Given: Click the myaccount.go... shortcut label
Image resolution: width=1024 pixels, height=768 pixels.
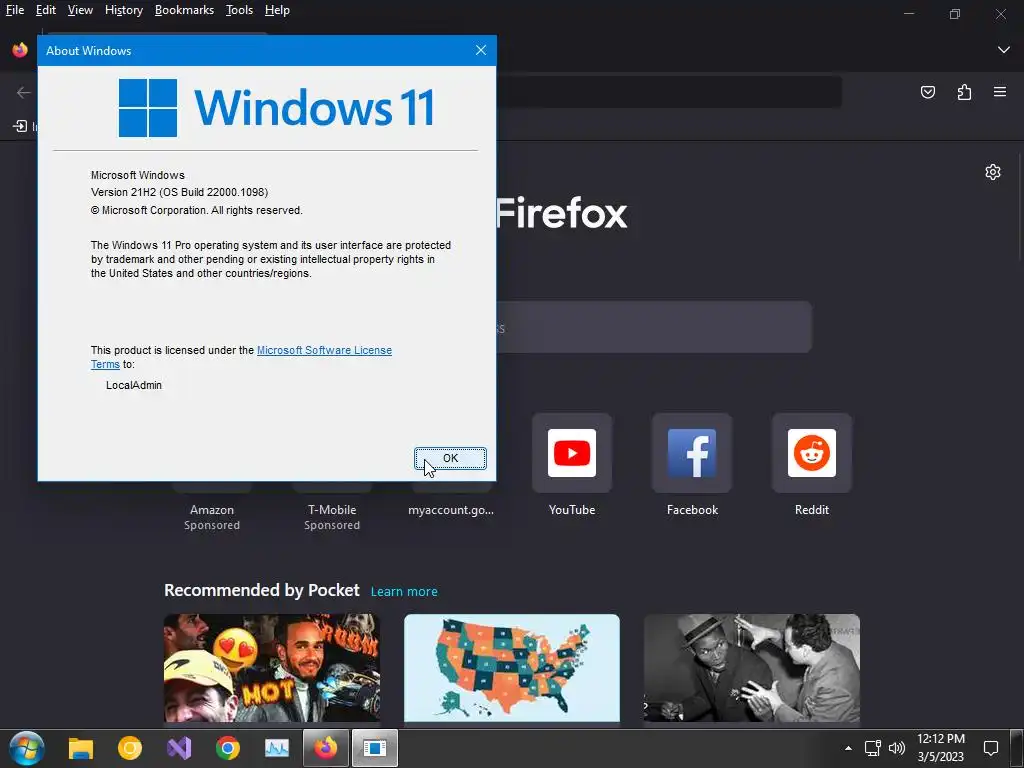Looking at the screenshot, I should [x=451, y=510].
